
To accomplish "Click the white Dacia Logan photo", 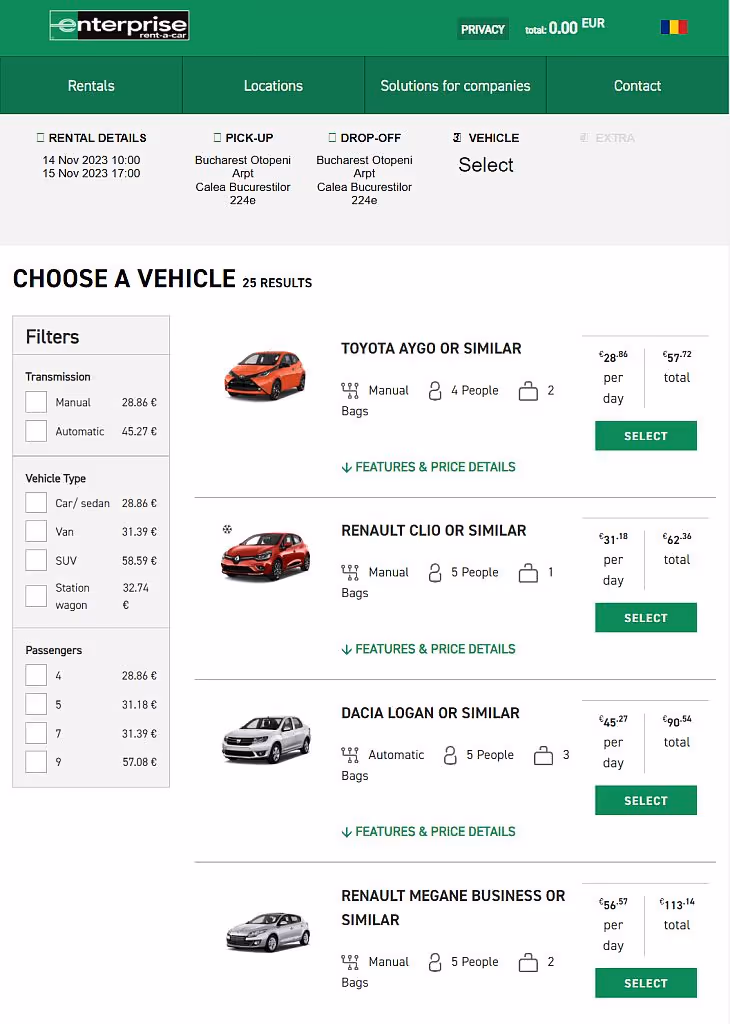I will pyautogui.click(x=266, y=739).
